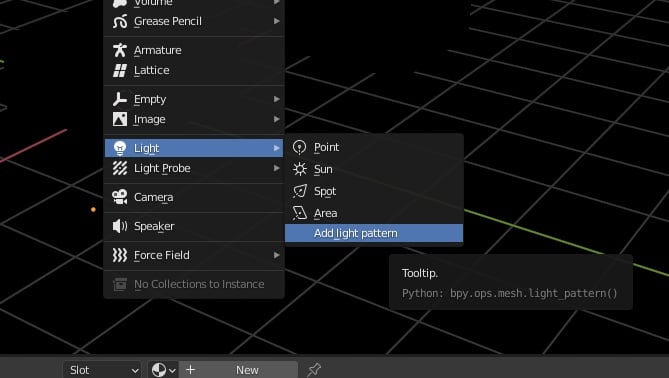
Task: Click the Spot light icon
Action: pyautogui.click(x=300, y=191)
